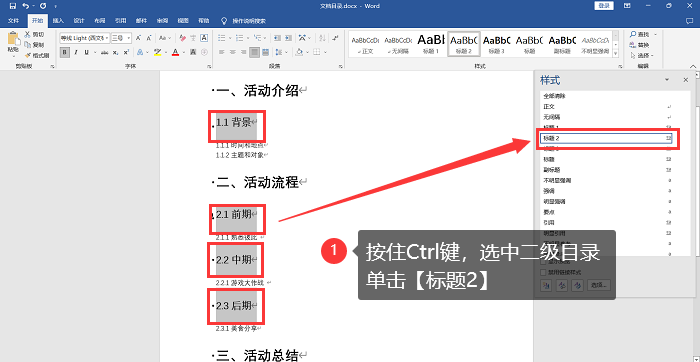Apply 标题 3 style from ribbon gallery

point(496,44)
